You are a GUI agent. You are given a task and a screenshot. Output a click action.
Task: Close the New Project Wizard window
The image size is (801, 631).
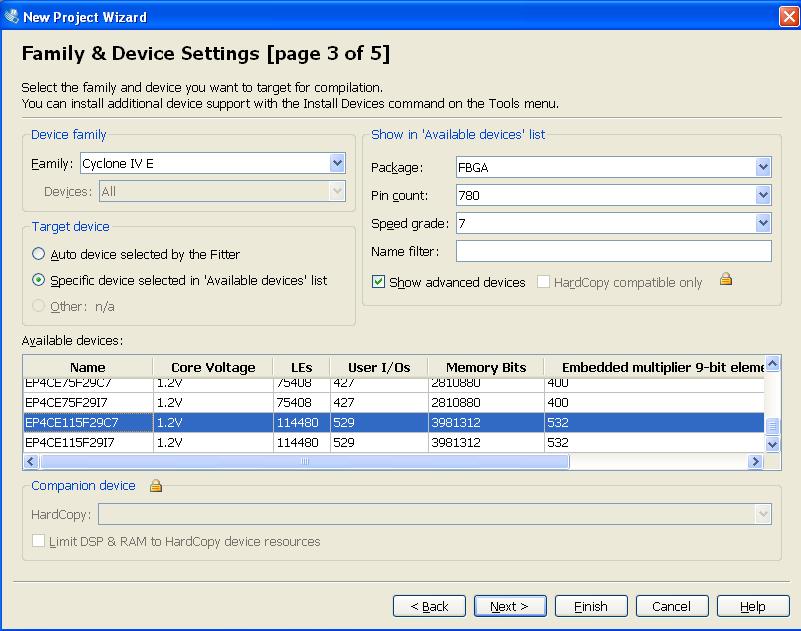pos(788,16)
